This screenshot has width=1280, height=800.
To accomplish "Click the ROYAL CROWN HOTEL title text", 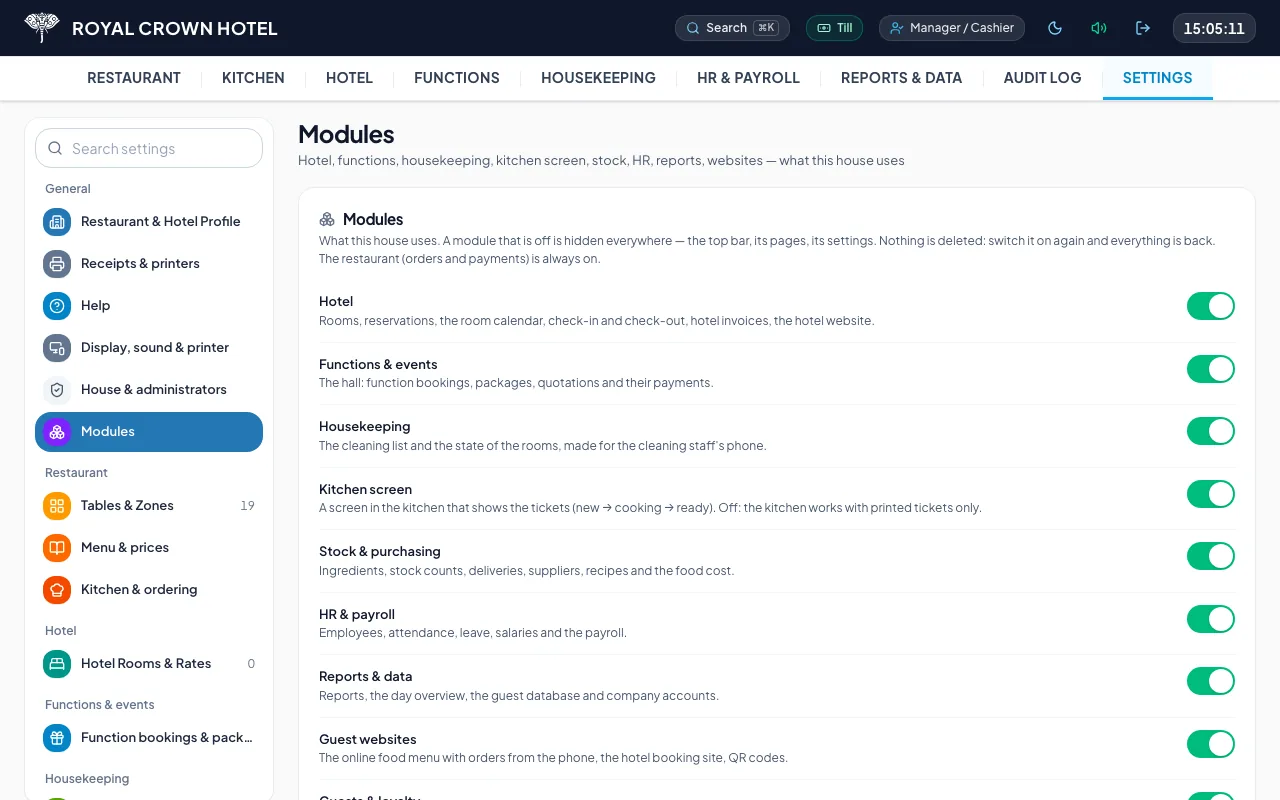I will (175, 29).
